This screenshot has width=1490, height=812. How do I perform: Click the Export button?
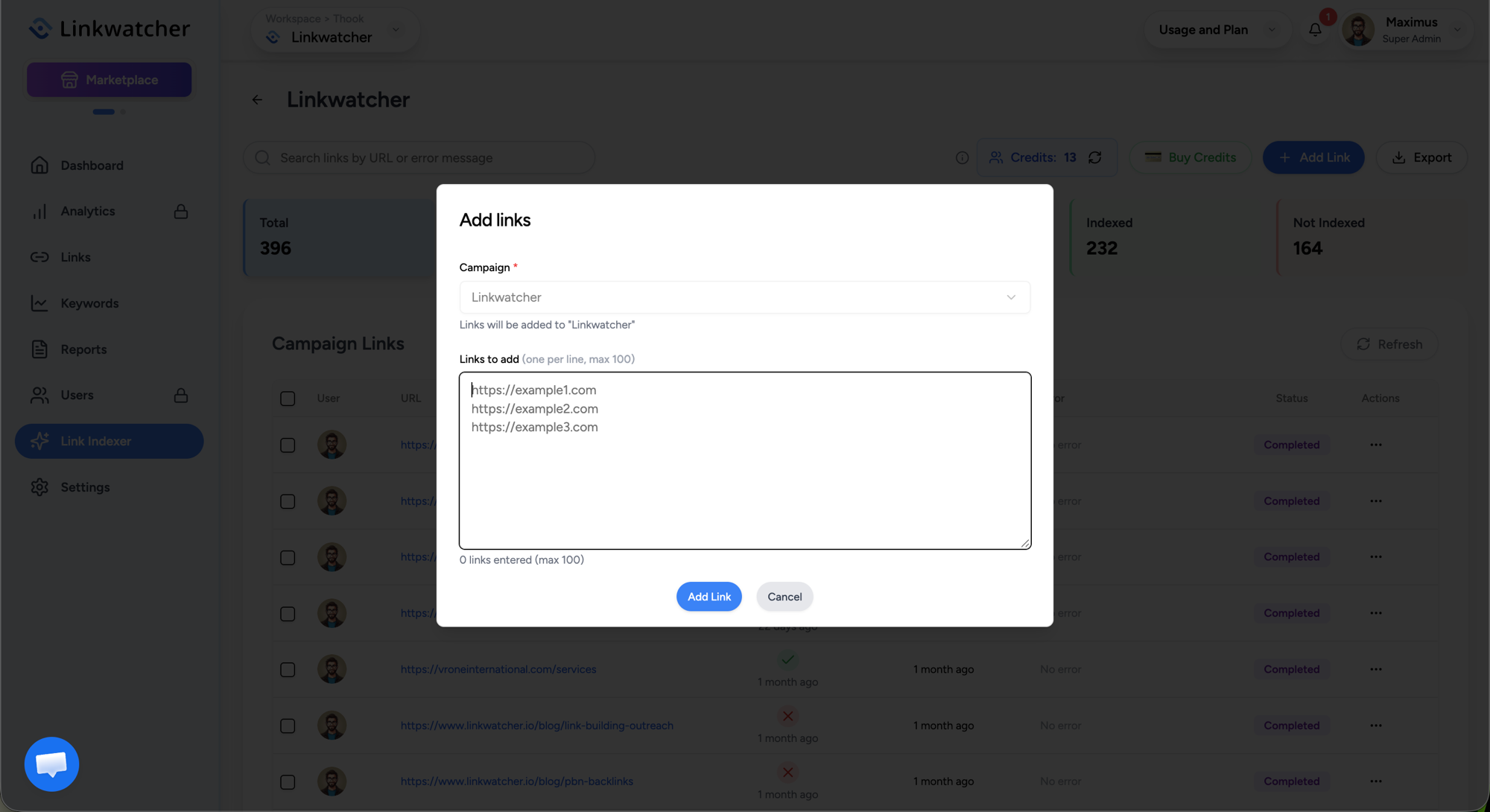(x=1421, y=158)
